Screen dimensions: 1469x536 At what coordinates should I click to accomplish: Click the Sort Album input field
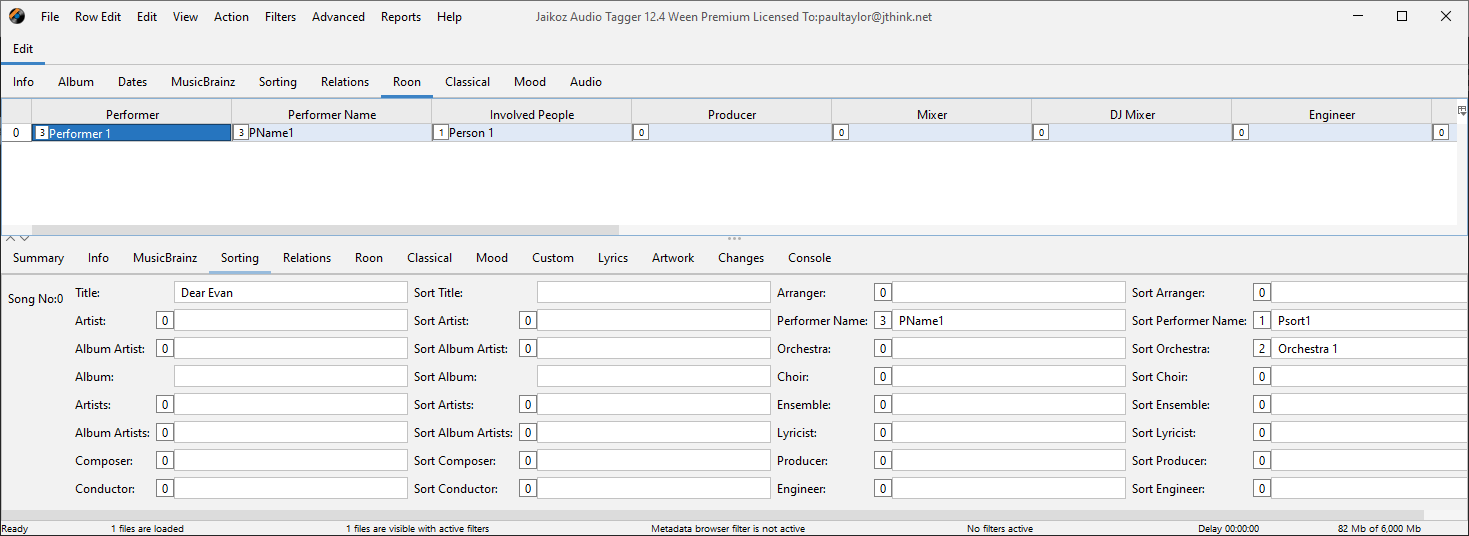pos(653,377)
